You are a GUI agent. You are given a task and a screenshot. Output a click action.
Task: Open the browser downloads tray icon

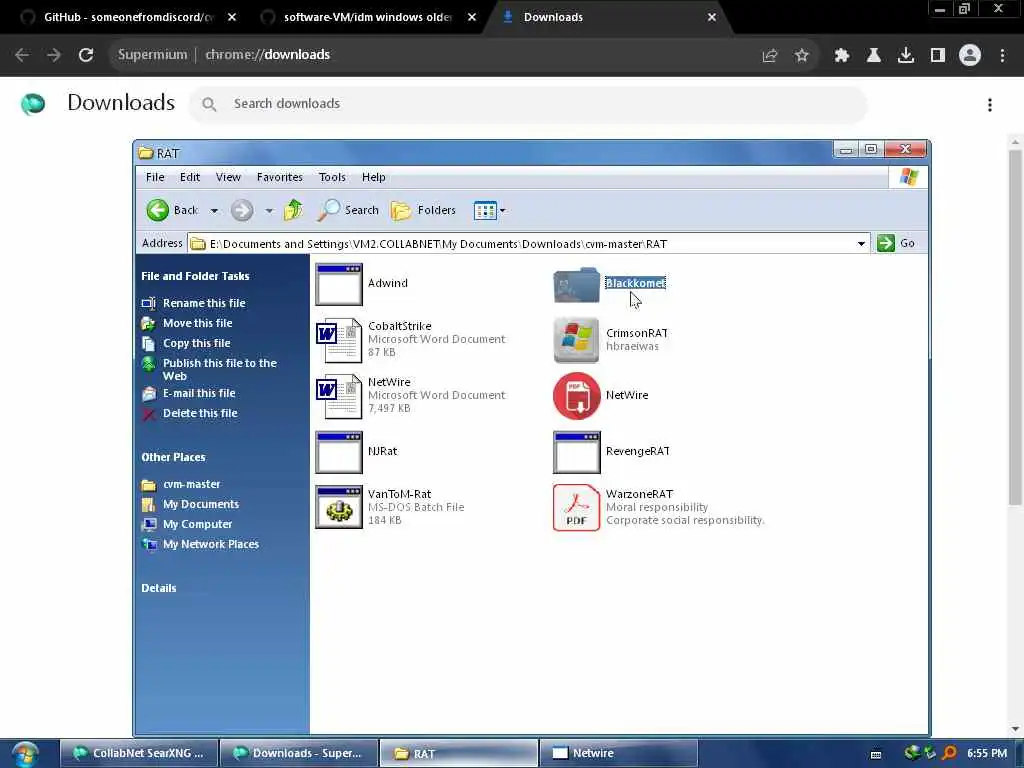906,56
